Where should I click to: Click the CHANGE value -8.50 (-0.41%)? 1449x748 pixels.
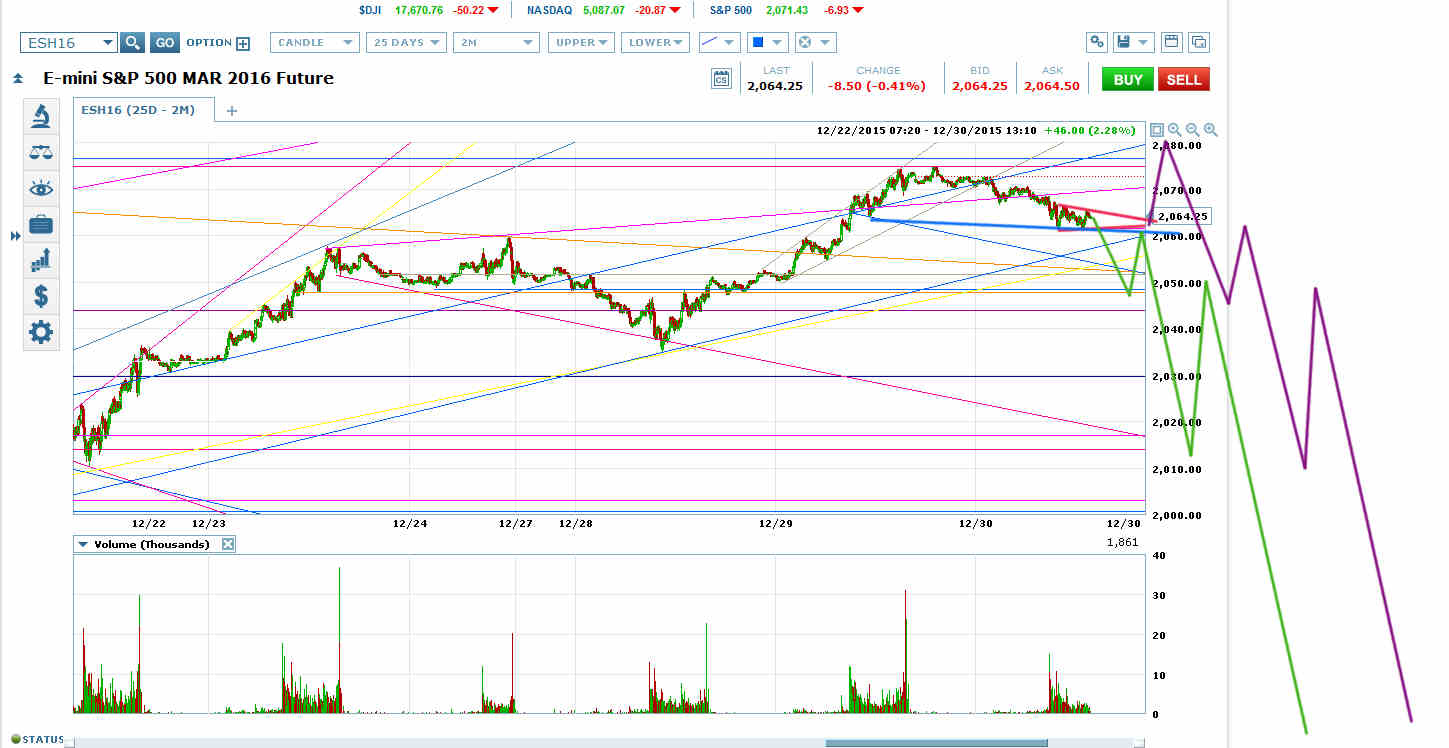tap(878, 86)
